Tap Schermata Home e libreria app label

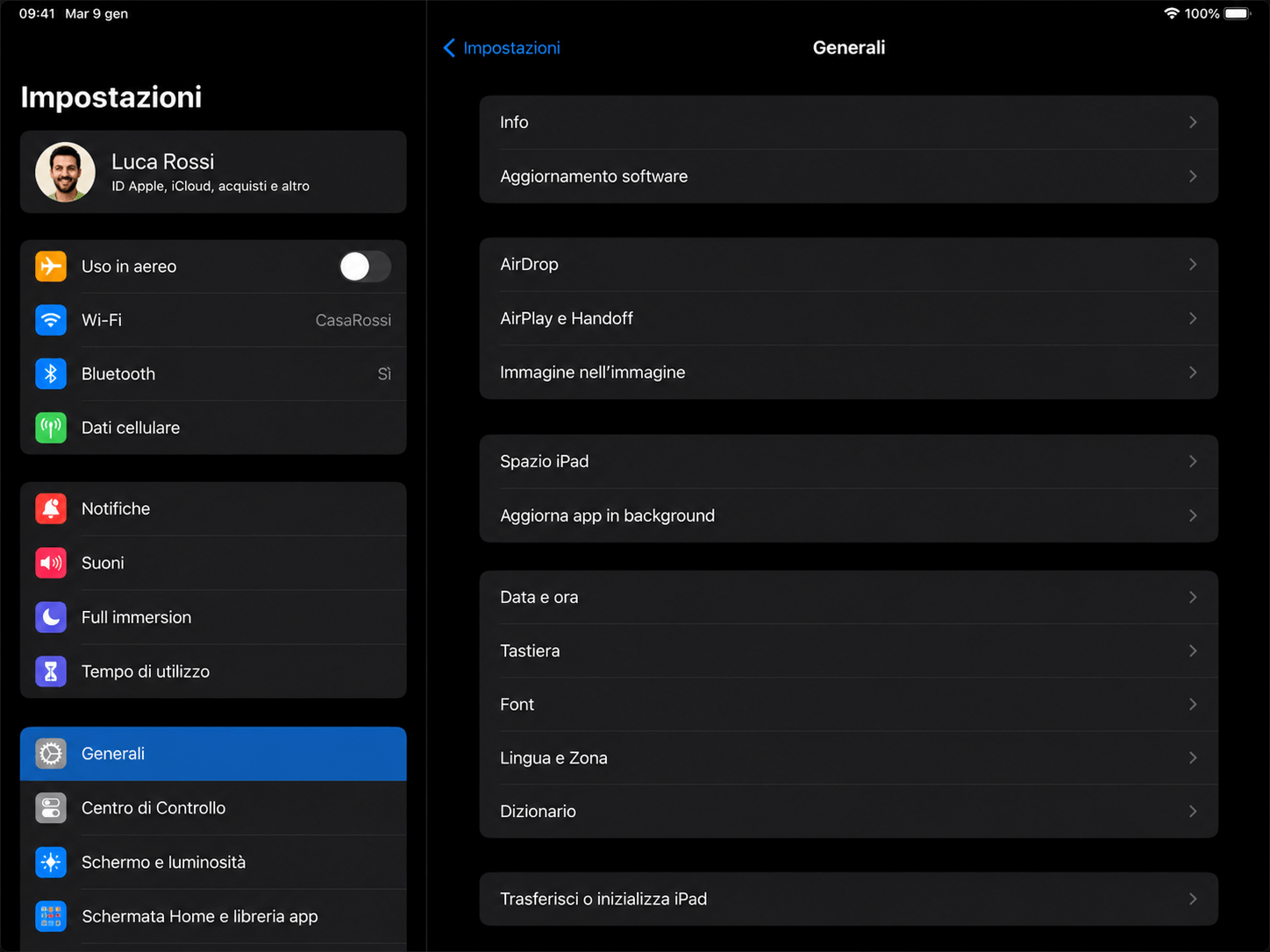click(200, 917)
